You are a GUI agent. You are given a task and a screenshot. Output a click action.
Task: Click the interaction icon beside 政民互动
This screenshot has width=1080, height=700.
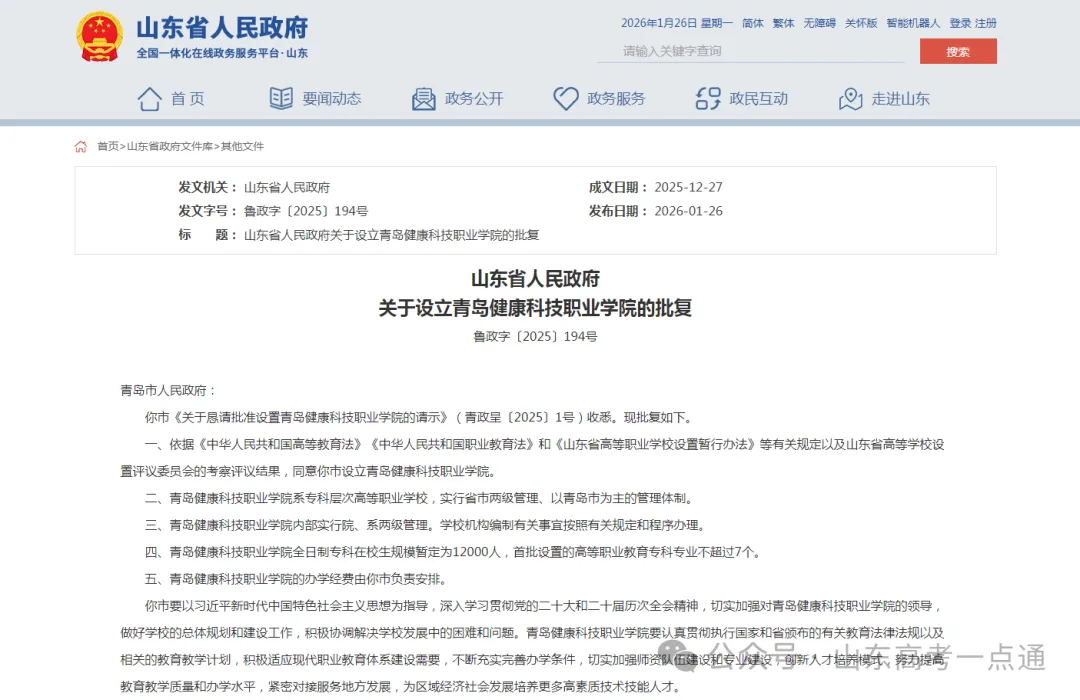pos(708,99)
